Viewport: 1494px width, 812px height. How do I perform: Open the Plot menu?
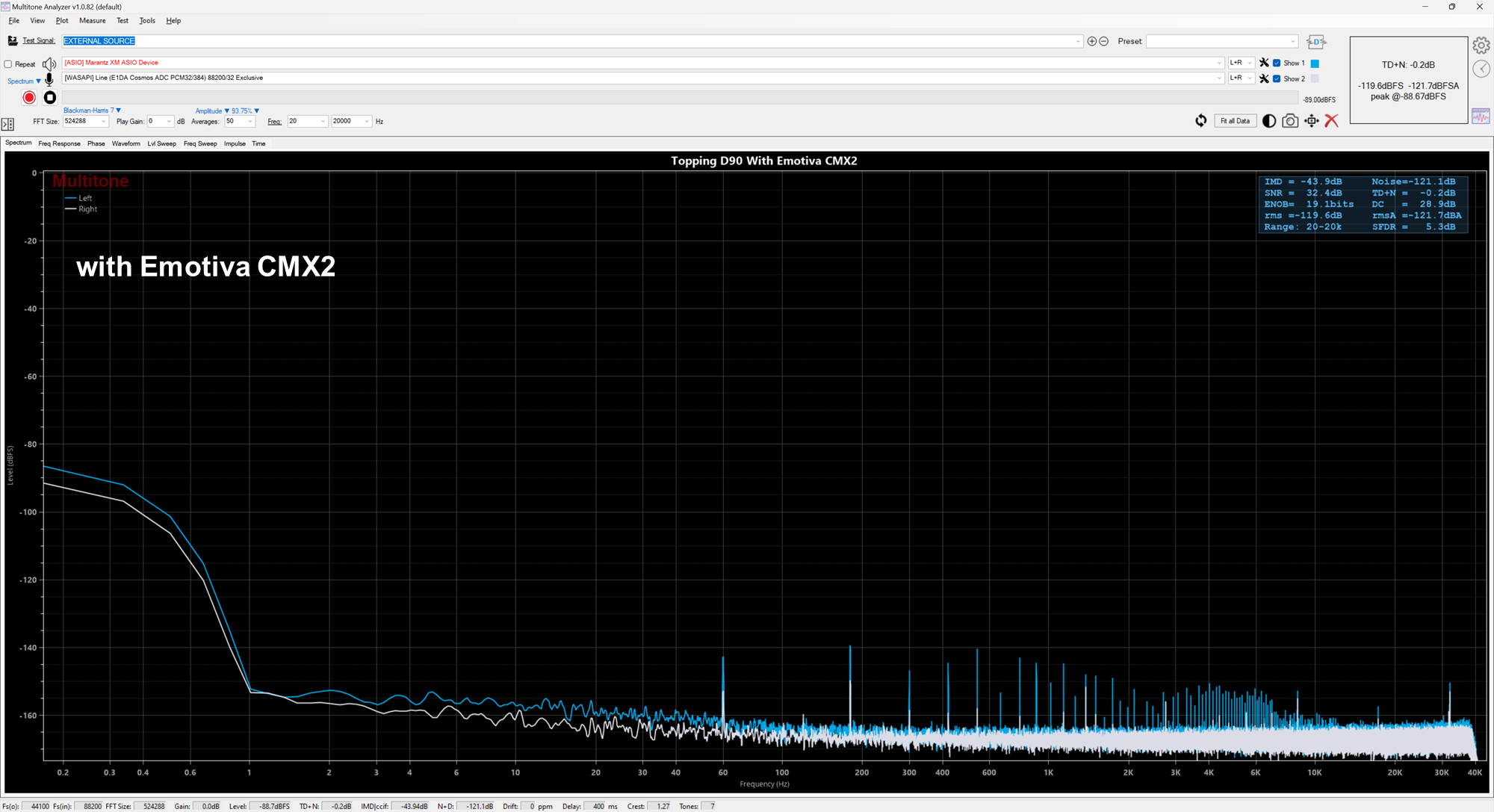click(x=62, y=21)
